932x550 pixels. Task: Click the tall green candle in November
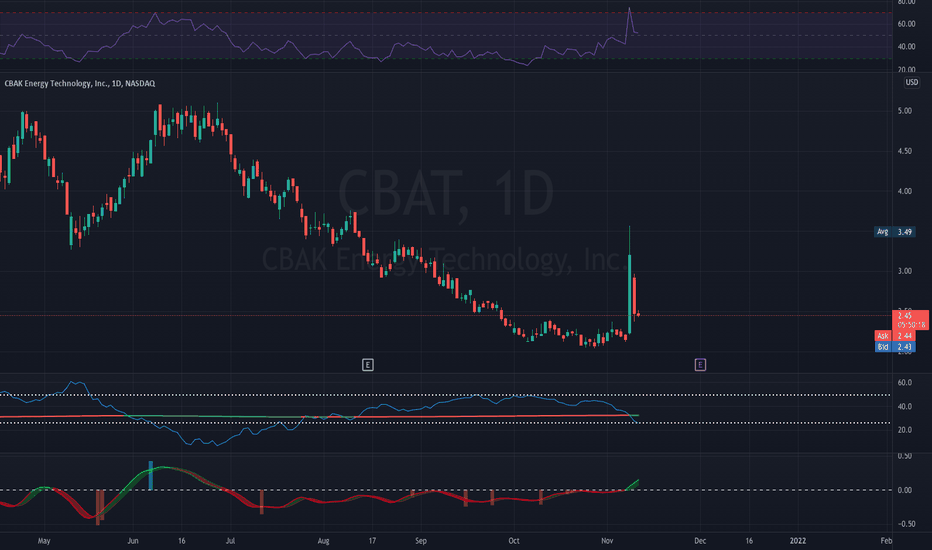pyautogui.click(x=629, y=294)
